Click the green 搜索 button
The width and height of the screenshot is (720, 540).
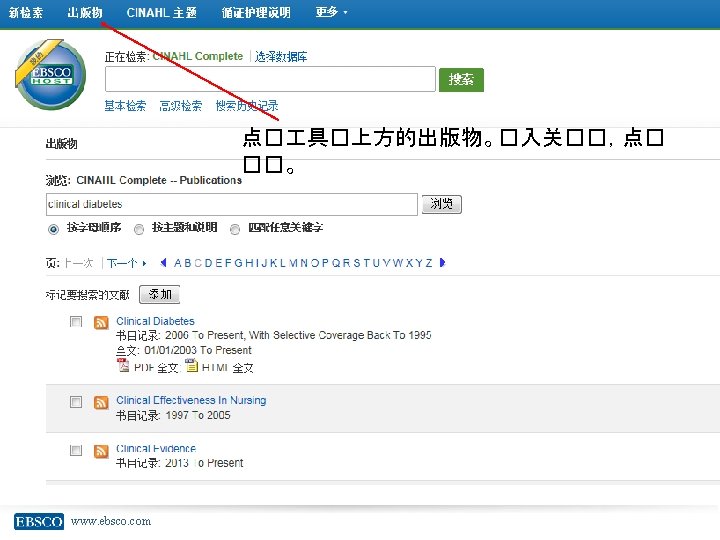point(461,79)
